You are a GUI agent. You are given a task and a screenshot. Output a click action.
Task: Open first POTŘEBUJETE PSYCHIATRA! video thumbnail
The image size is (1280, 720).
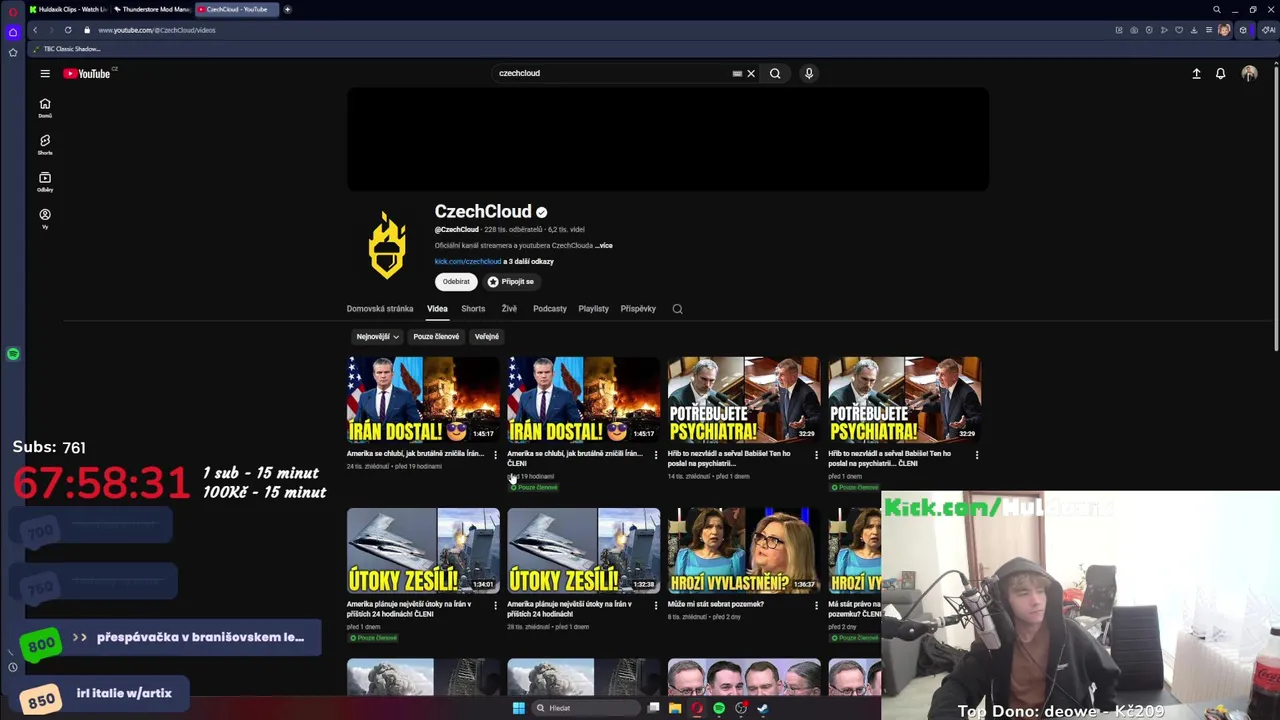(x=744, y=399)
